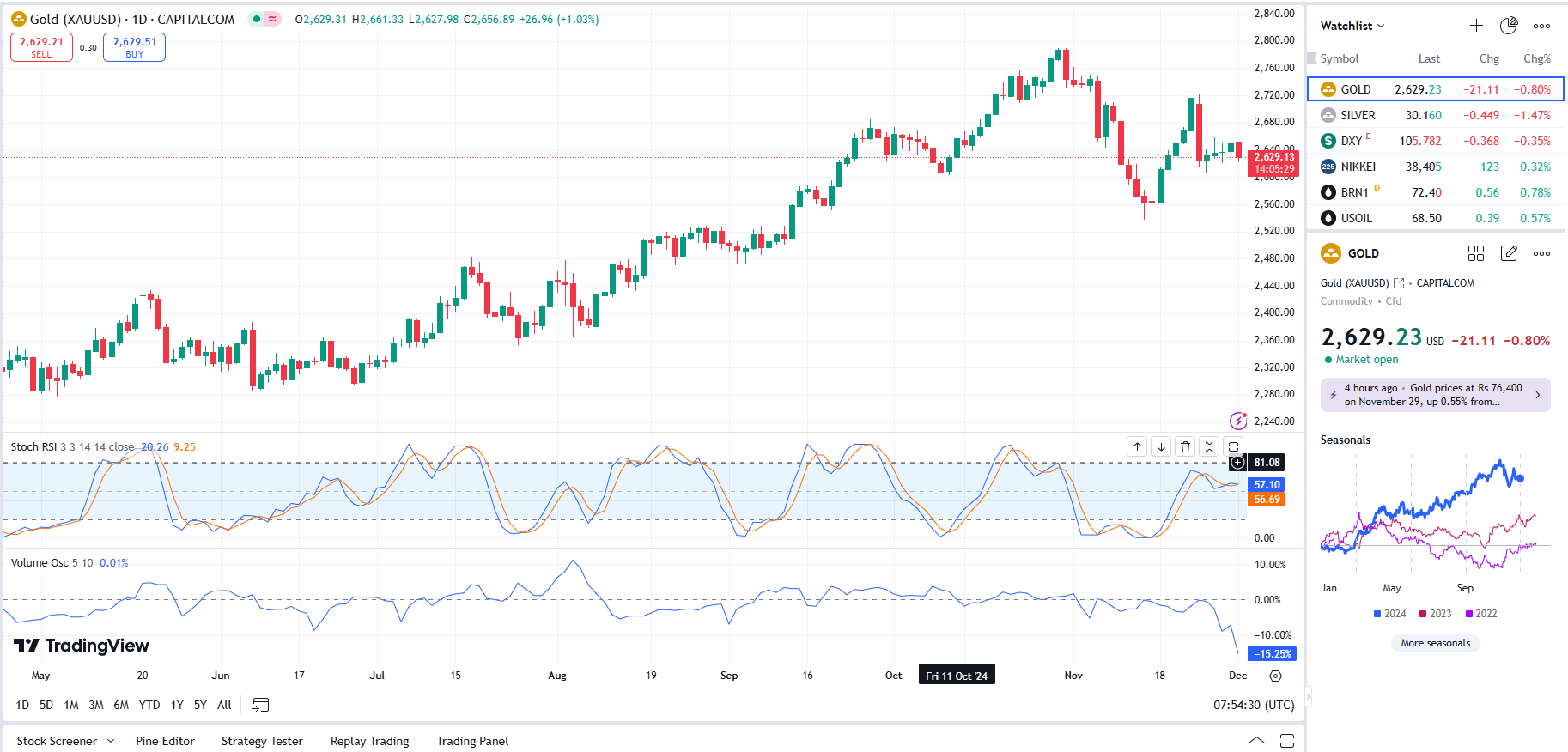Select the 5Y range button
The image size is (1568, 752).
tap(200, 705)
